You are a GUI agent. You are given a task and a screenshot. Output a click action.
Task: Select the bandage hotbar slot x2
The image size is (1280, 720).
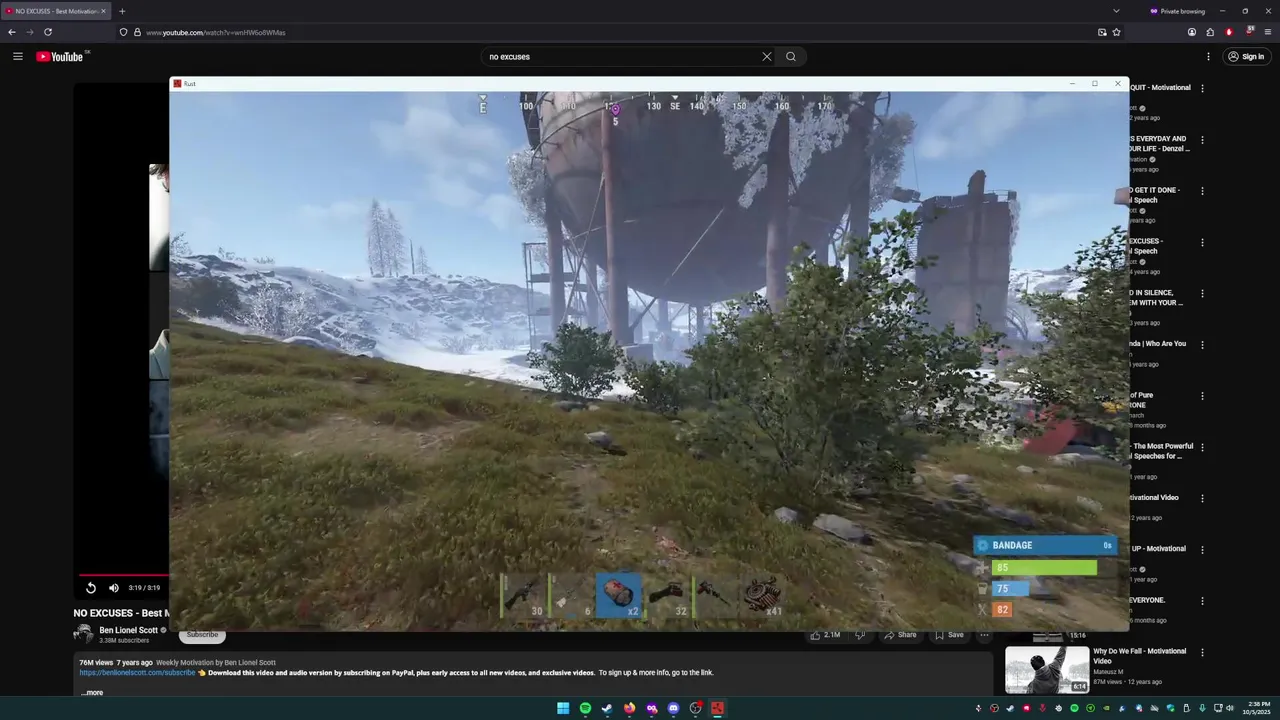pos(619,595)
